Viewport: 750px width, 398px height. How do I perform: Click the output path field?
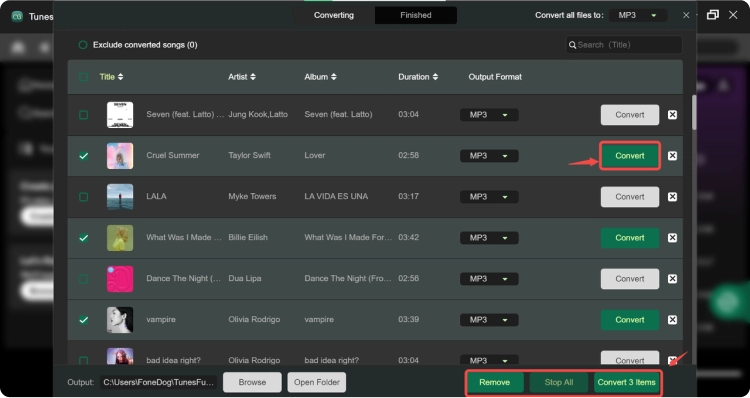pyautogui.click(x=158, y=382)
